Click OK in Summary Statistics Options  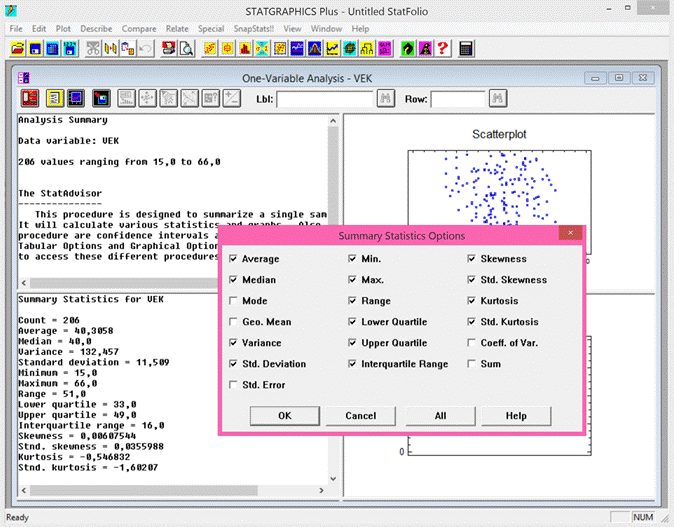pos(285,416)
